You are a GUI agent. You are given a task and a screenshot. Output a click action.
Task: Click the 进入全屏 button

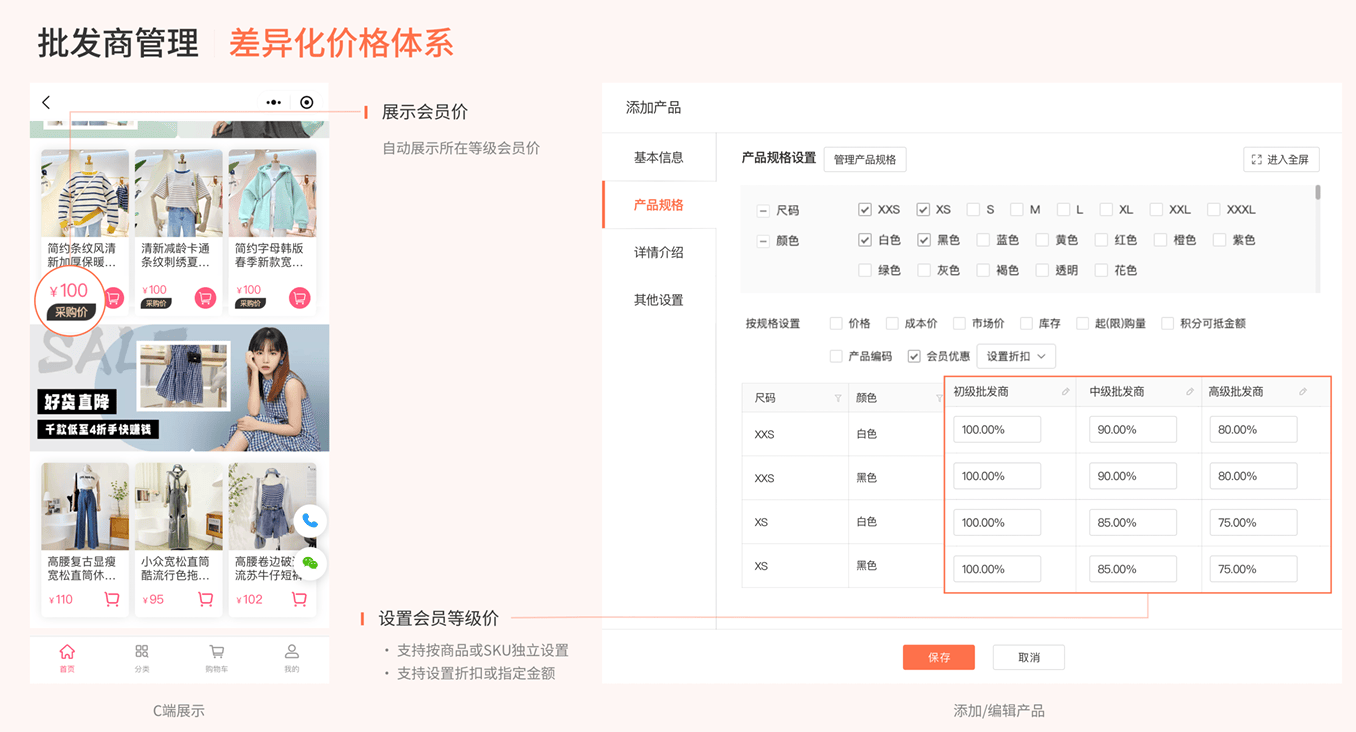pyautogui.click(x=1281, y=160)
